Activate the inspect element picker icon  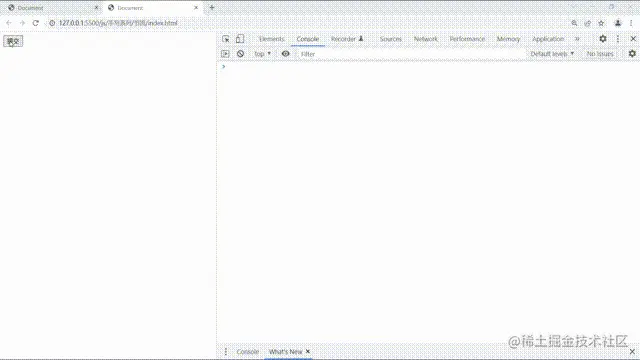coord(226,39)
